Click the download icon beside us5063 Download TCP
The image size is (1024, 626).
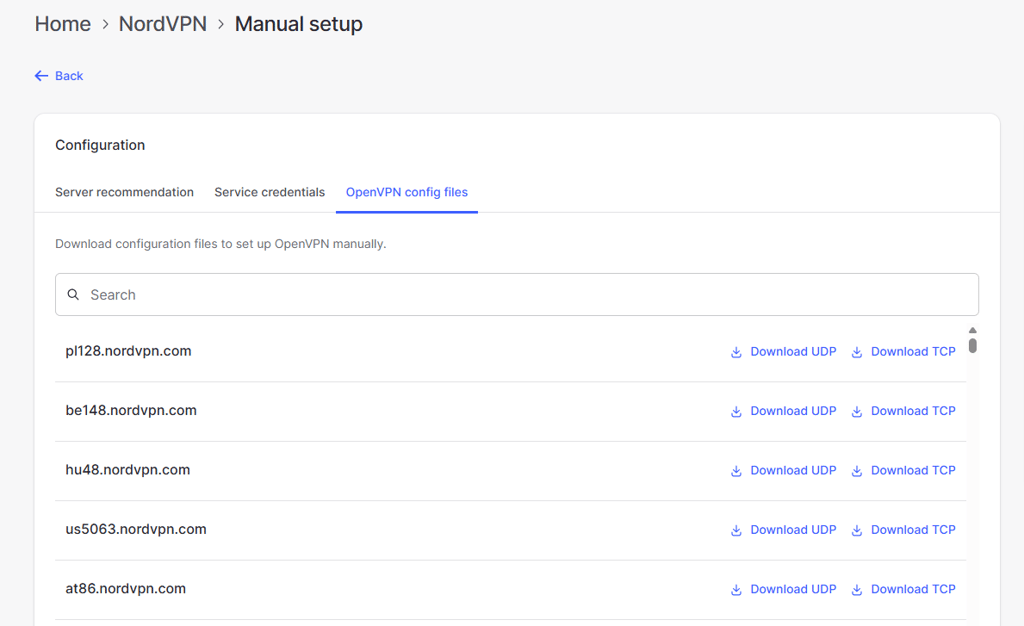coord(857,531)
